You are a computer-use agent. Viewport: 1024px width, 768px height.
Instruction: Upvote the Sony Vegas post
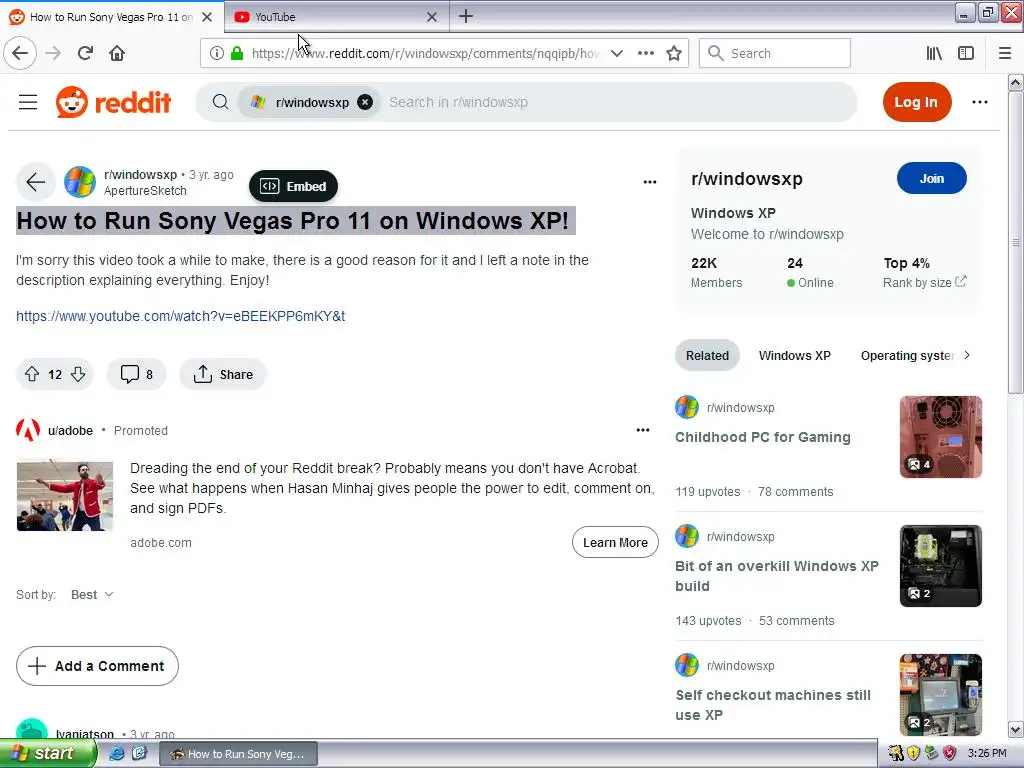(x=32, y=374)
